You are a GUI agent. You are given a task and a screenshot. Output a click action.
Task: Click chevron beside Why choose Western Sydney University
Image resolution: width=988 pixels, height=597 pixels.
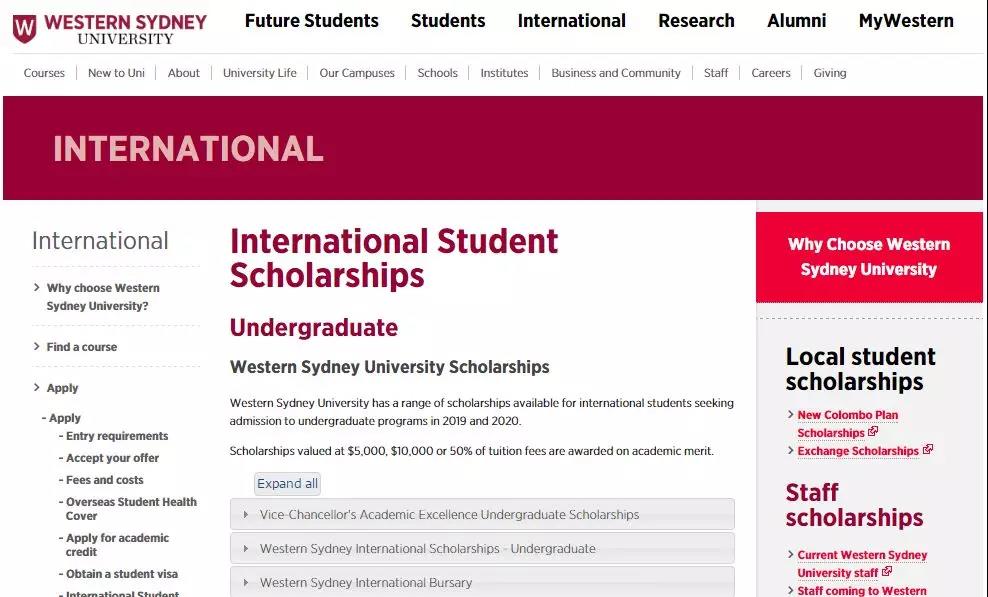pos(37,288)
